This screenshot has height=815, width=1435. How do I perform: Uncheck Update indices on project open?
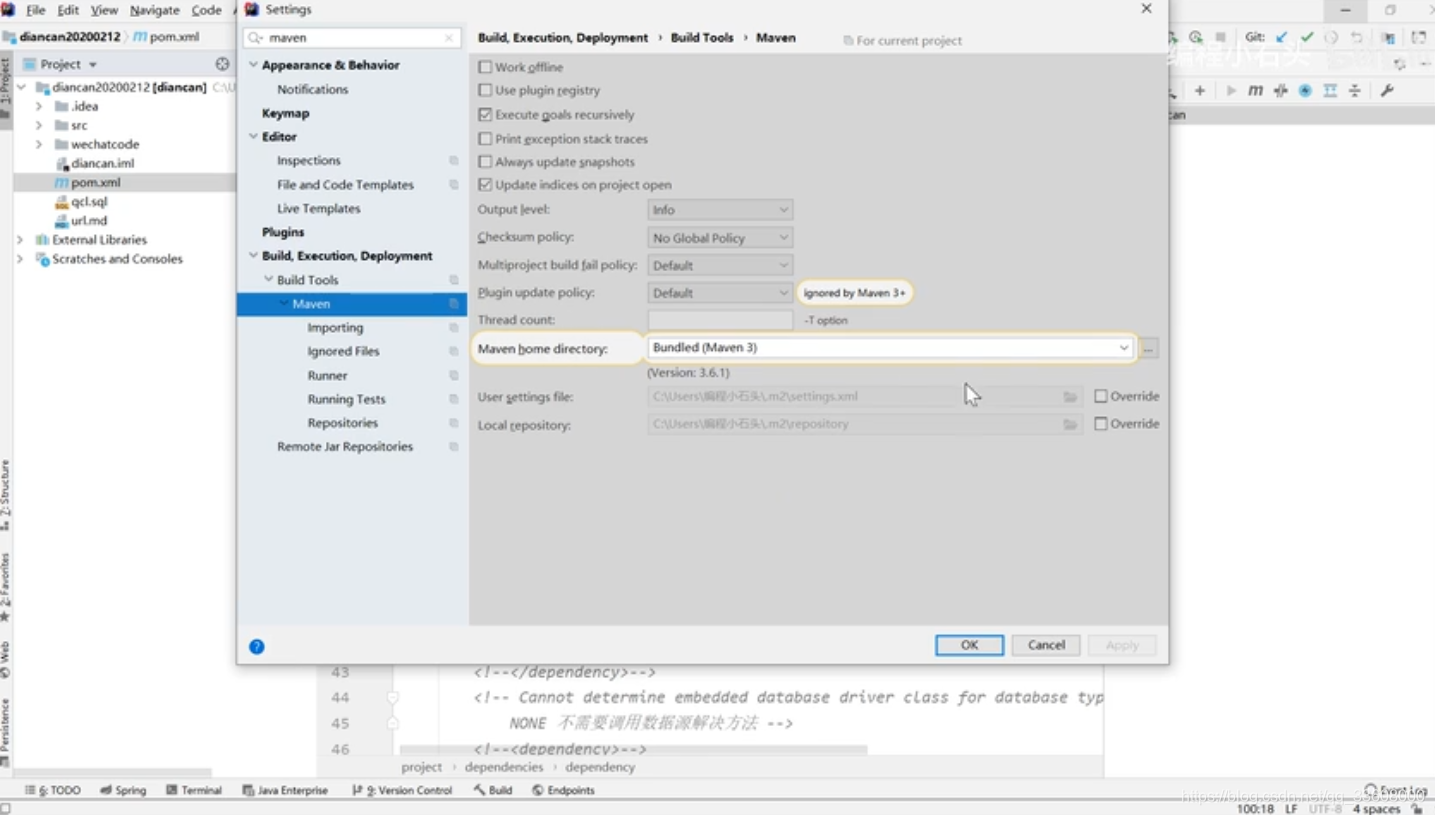485,185
